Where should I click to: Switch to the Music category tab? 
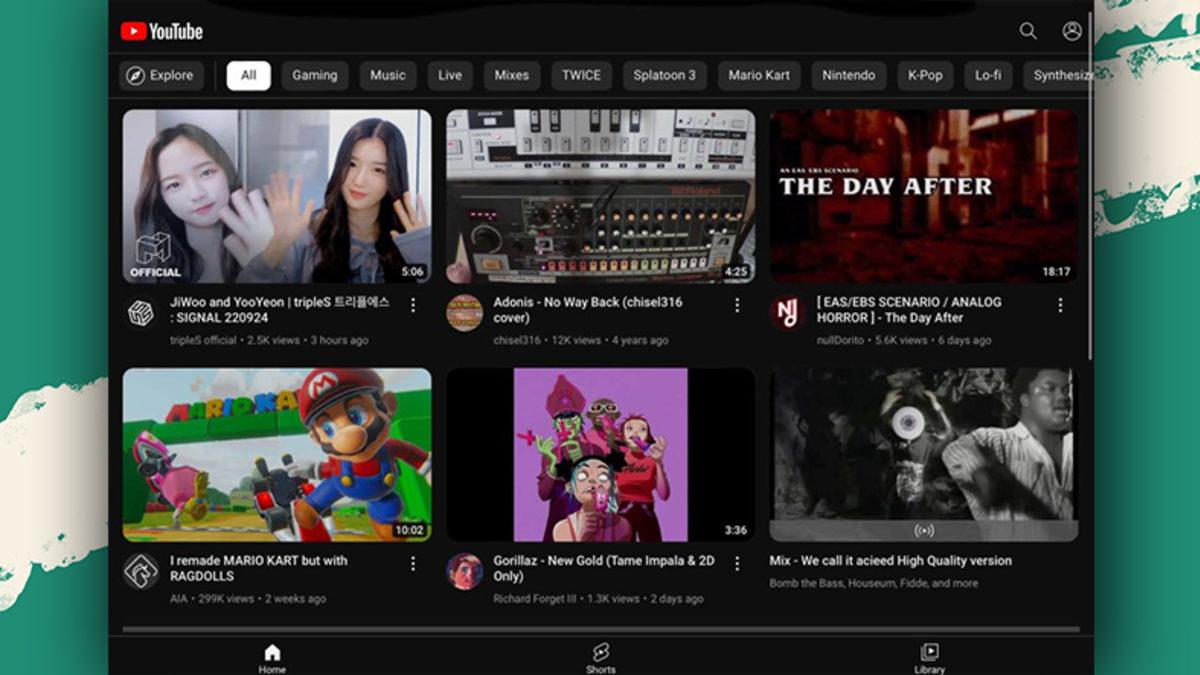click(x=387, y=75)
